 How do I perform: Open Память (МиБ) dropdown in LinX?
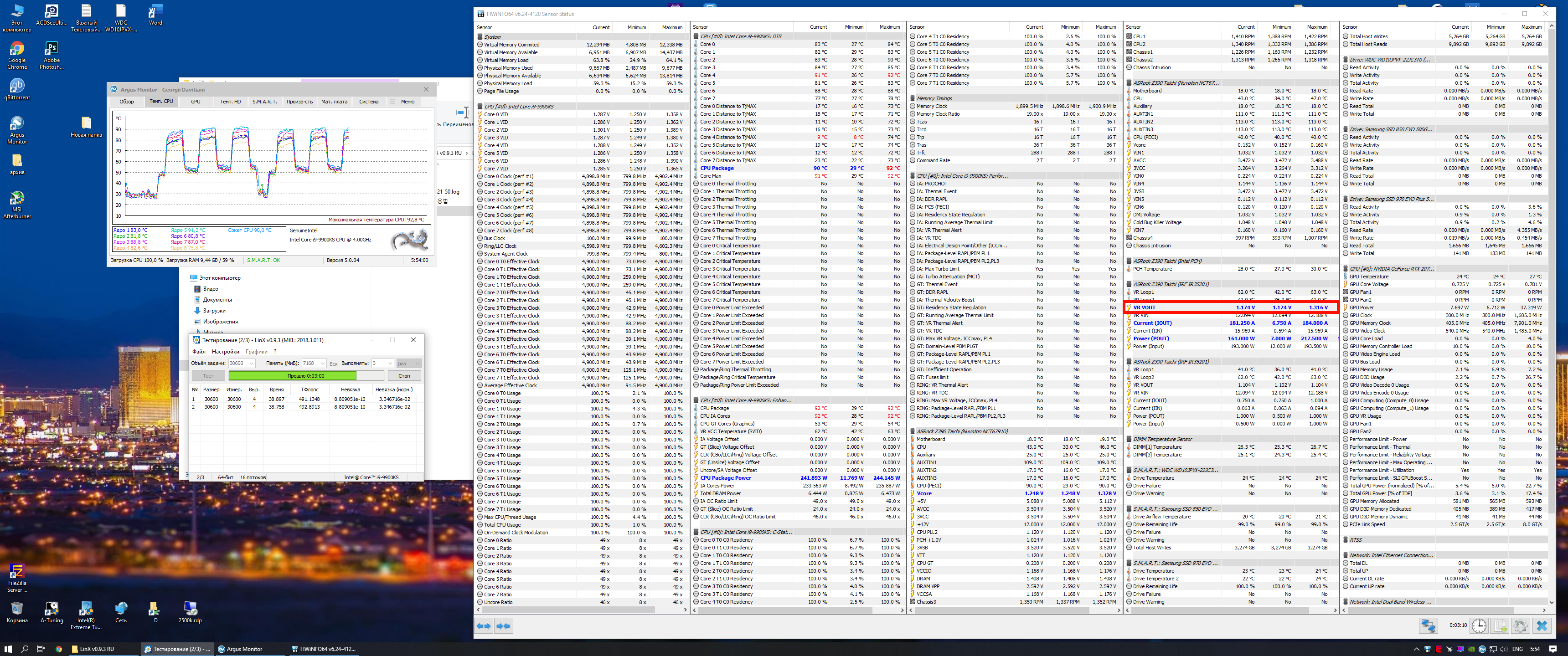[x=323, y=363]
